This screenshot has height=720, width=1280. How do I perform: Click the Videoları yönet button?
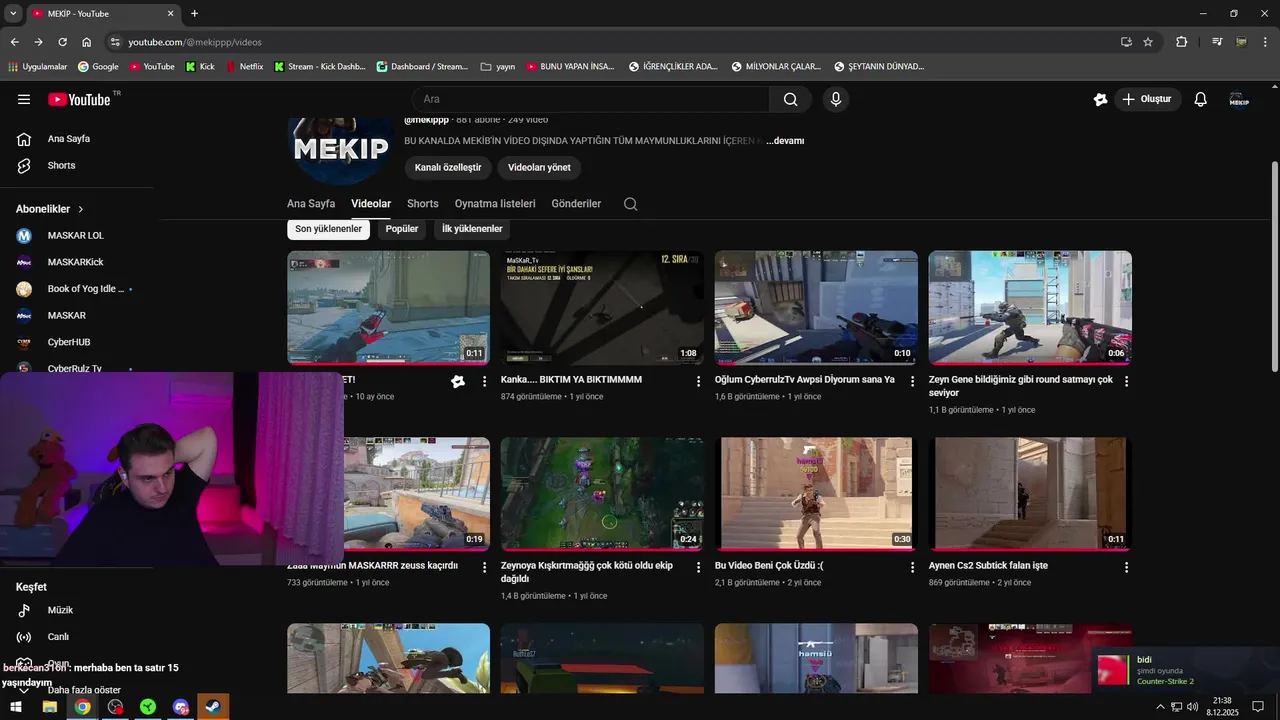click(x=539, y=167)
